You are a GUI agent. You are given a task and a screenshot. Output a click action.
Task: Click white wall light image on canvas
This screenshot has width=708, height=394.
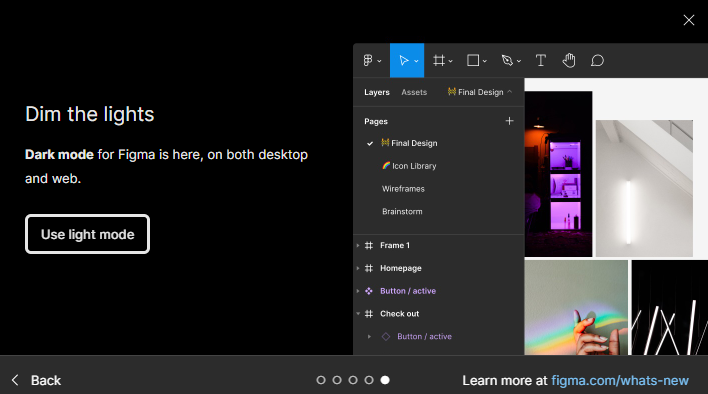click(x=644, y=188)
